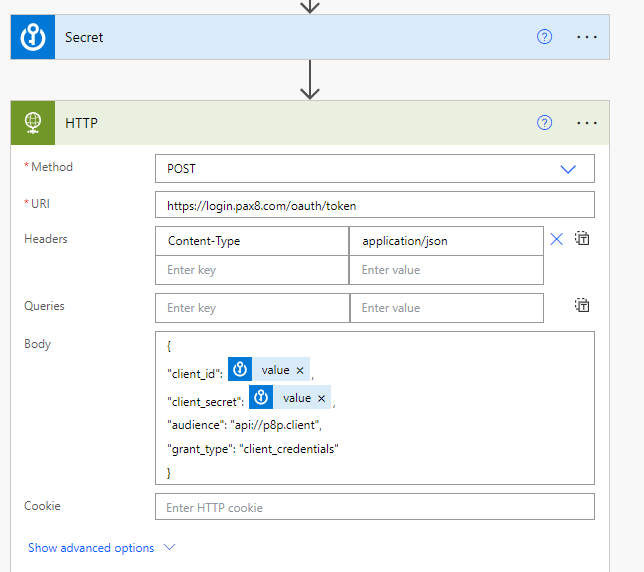Edit the Content-Type header key cell
Screen dimensions: 644x572
(252, 241)
